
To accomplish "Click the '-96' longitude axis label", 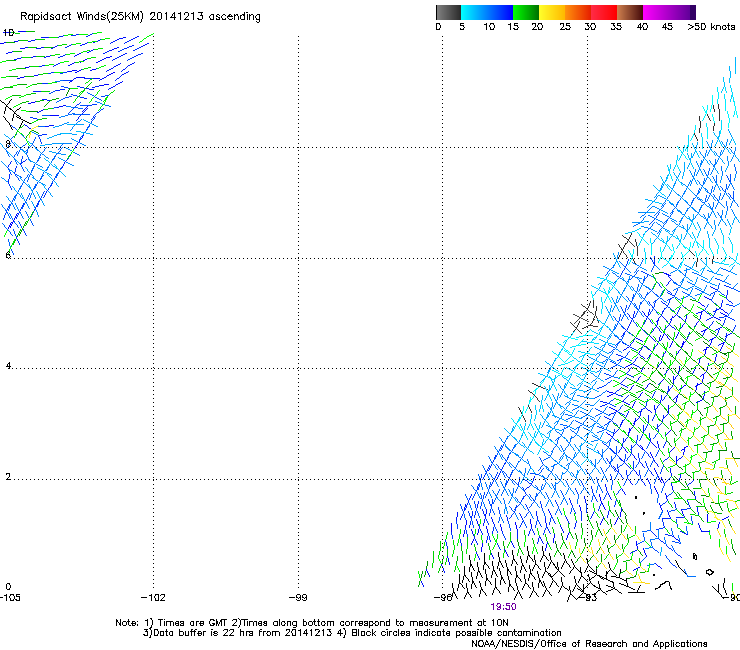I will pyautogui.click(x=443, y=598).
